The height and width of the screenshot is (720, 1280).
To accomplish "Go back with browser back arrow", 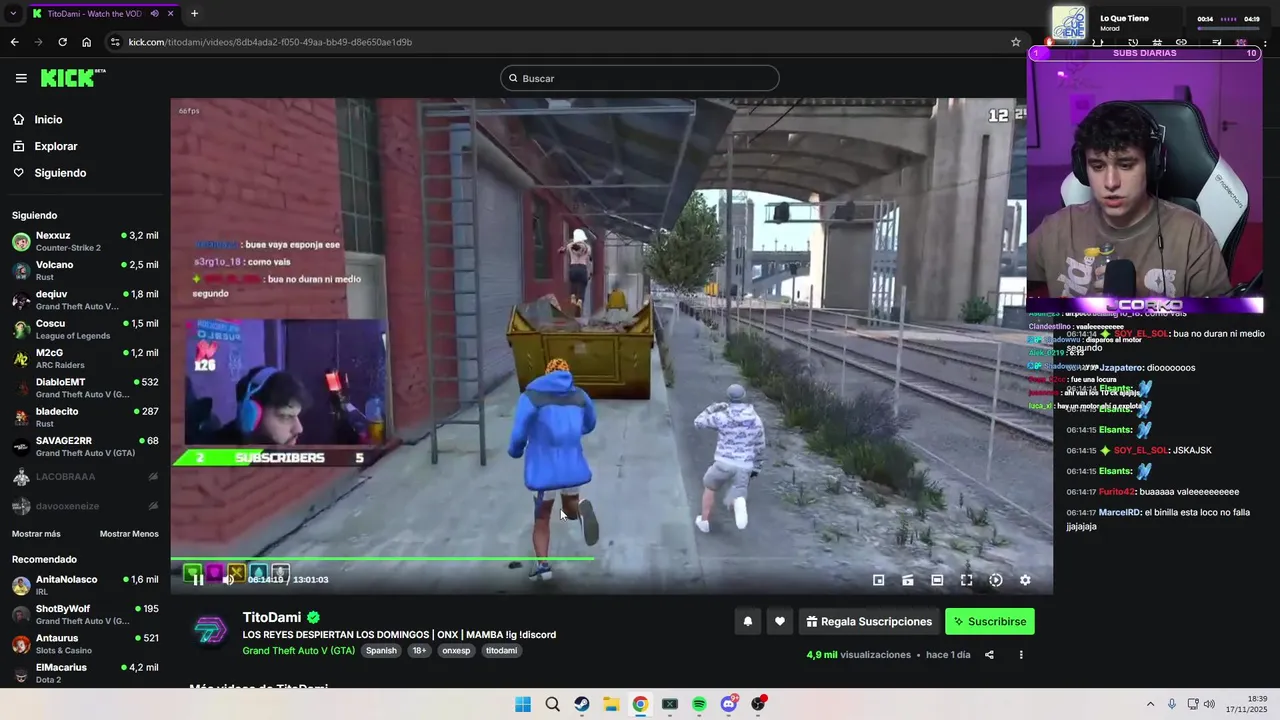I will pyautogui.click(x=14, y=42).
